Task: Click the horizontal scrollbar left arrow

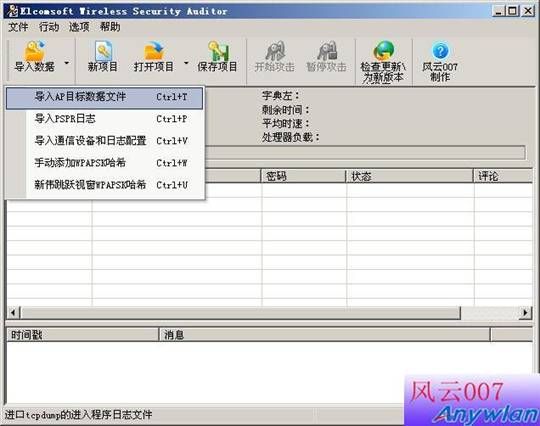Action: click(x=13, y=313)
